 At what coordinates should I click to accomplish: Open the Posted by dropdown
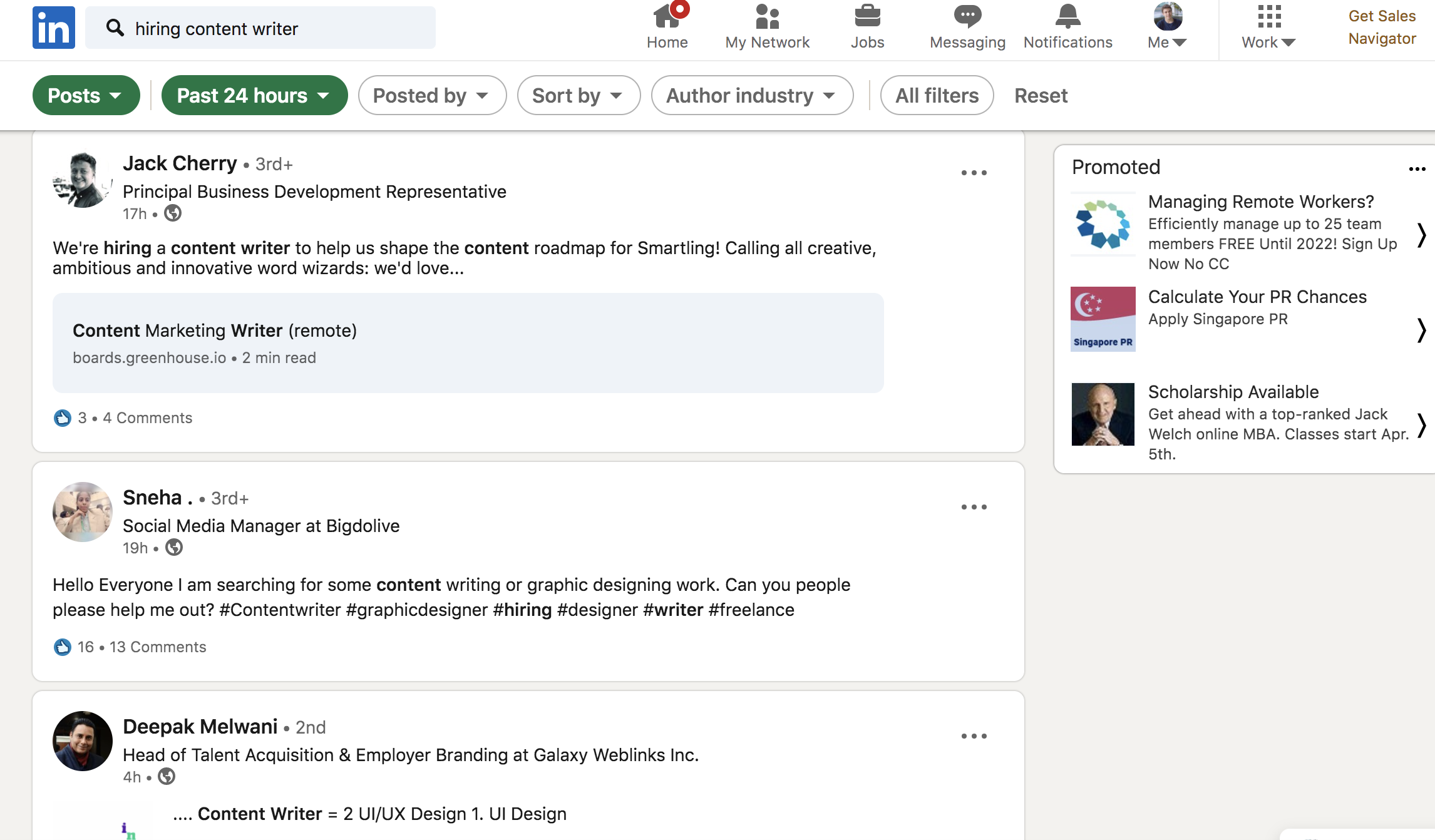(x=431, y=95)
